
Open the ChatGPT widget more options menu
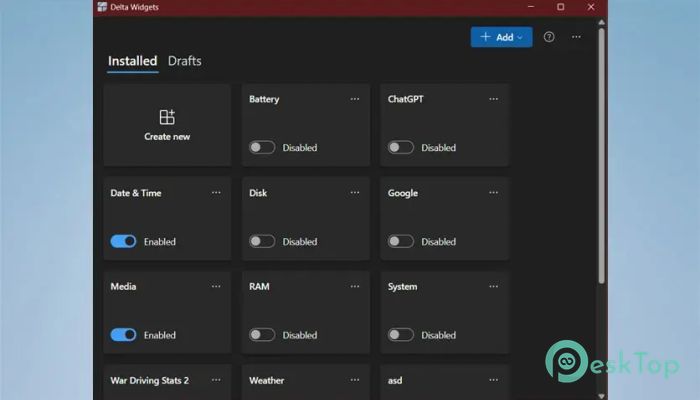pos(493,99)
